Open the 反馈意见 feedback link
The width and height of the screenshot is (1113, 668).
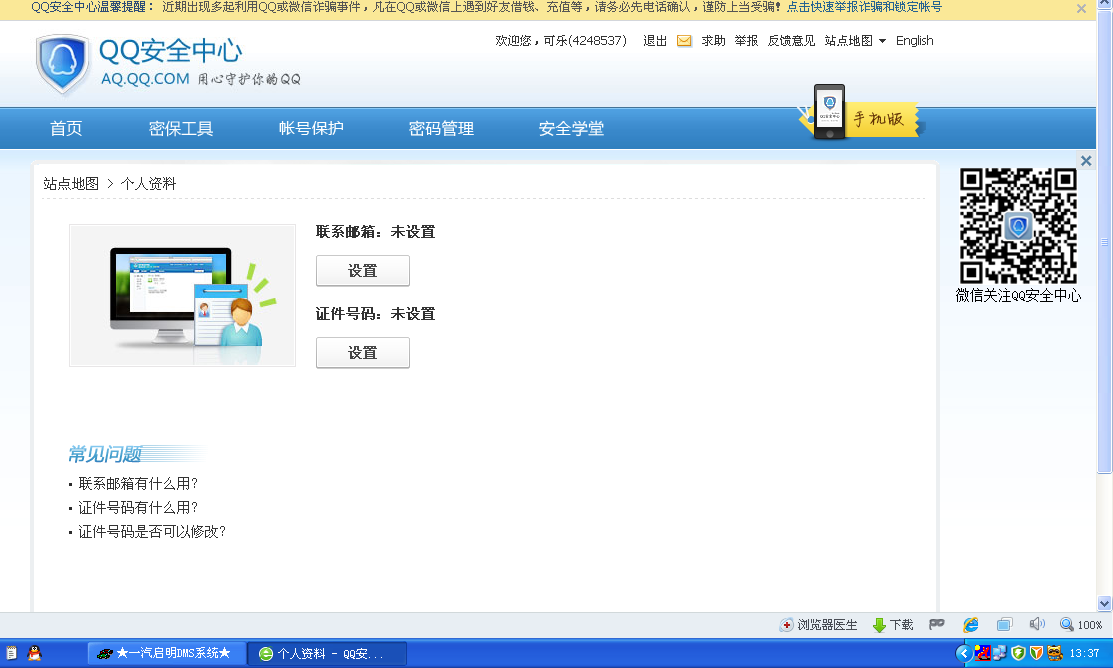[x=791, y=40]
